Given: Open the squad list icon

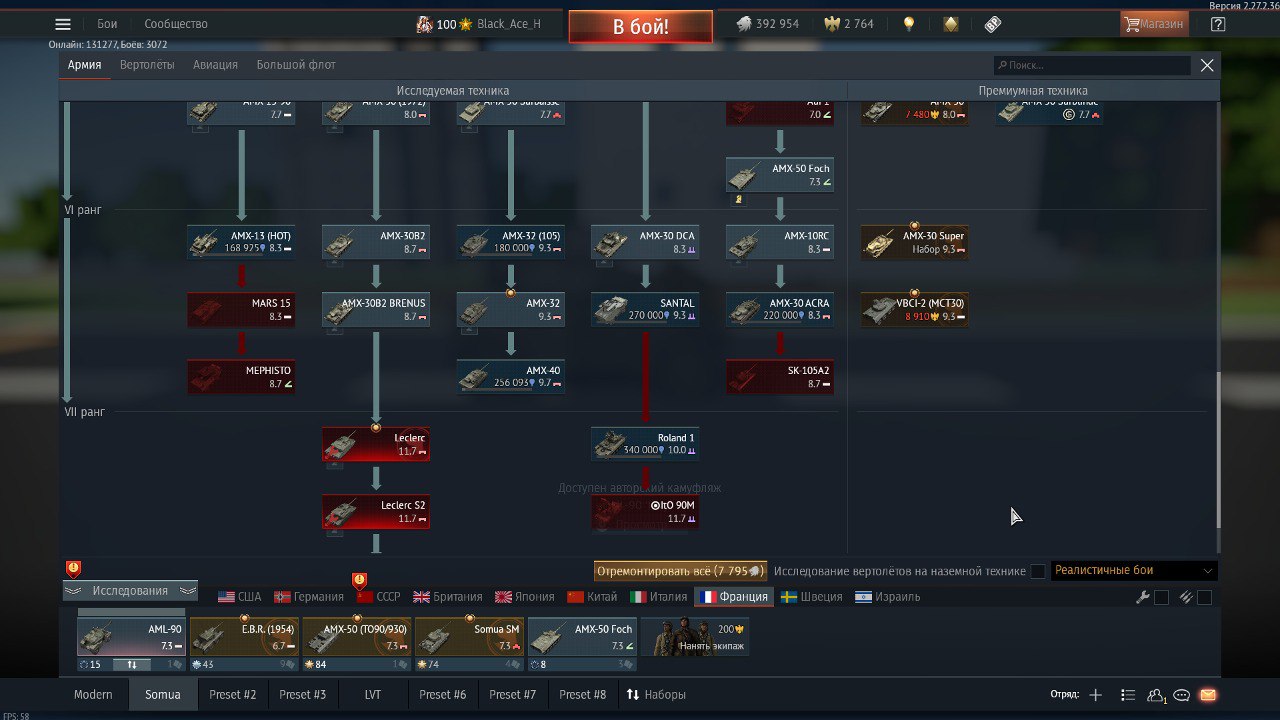Looking at the screenshot, I should (x=1128, y=695).
